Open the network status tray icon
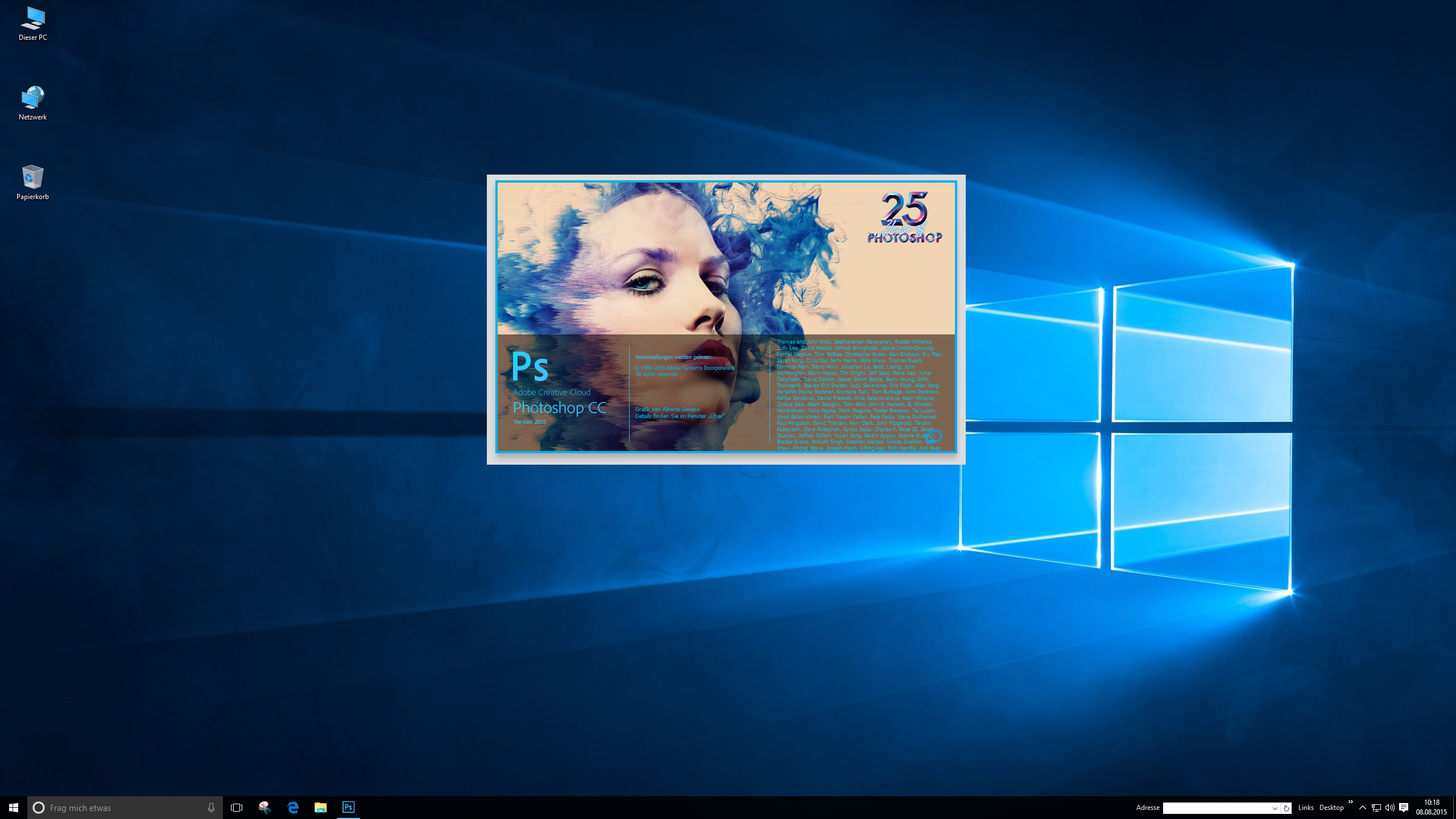This screenshot has width=1456, height=819. (1376, 808)
